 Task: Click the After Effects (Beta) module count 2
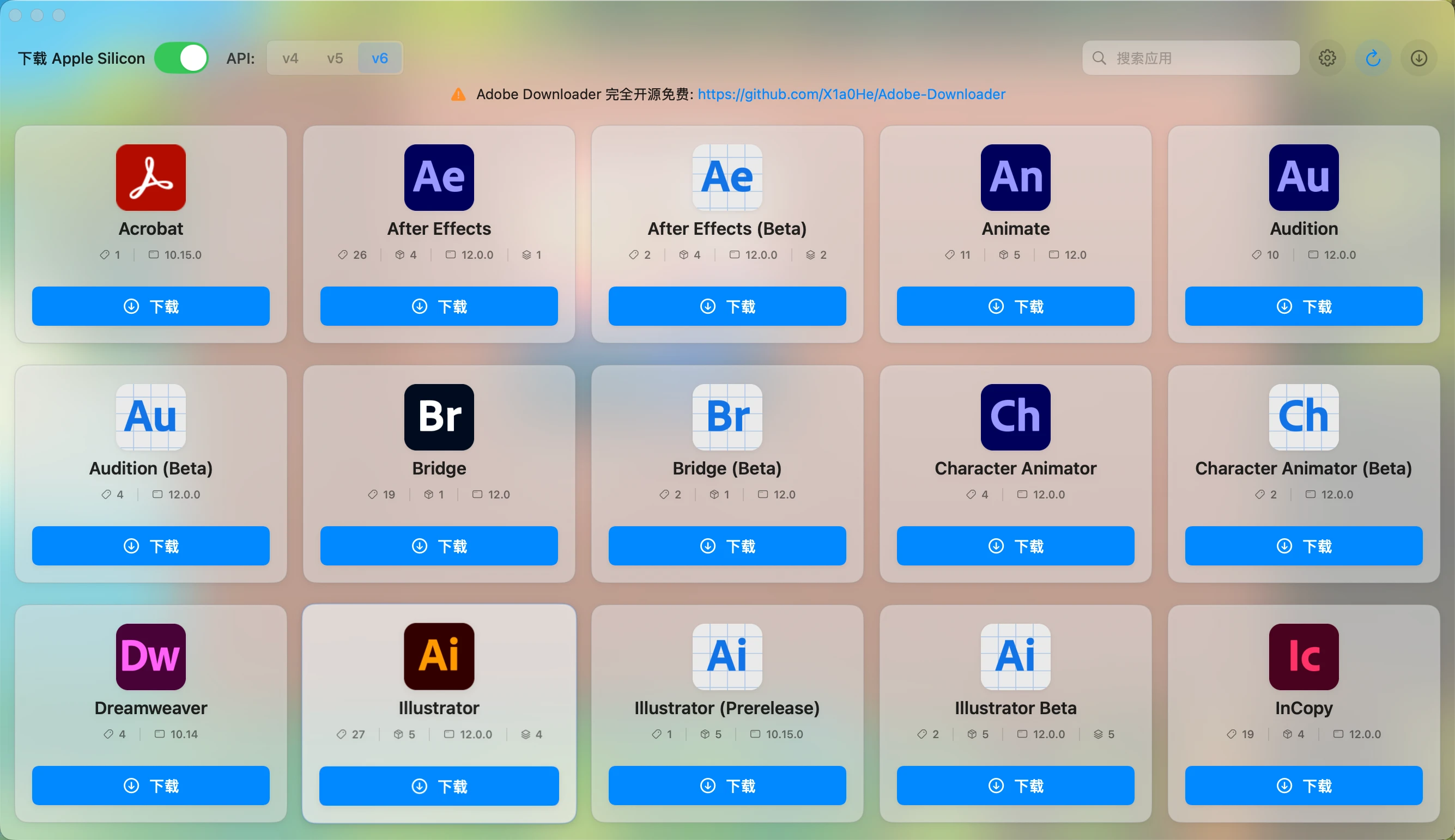pos(816,254)
